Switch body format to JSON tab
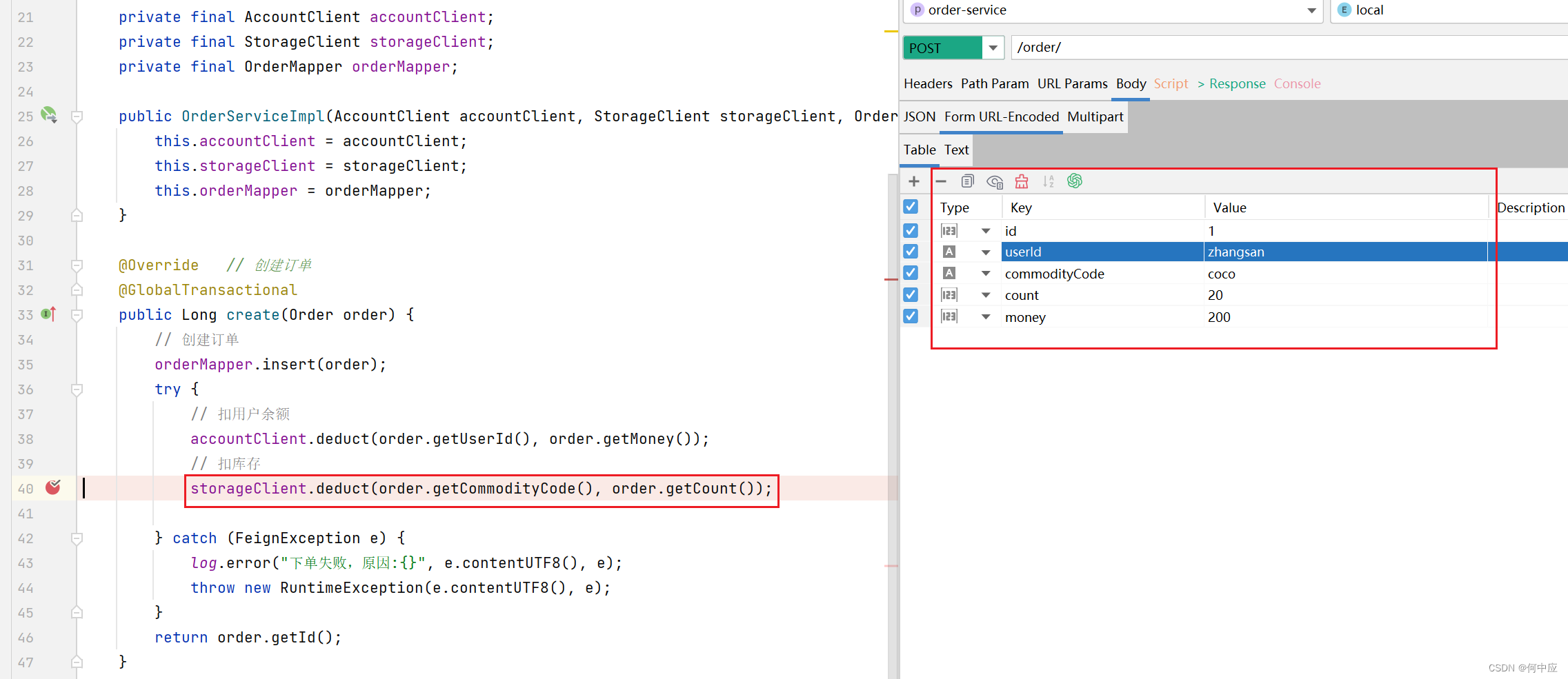The height and width of the screenshot is (679, 1568). click(920, 116)
